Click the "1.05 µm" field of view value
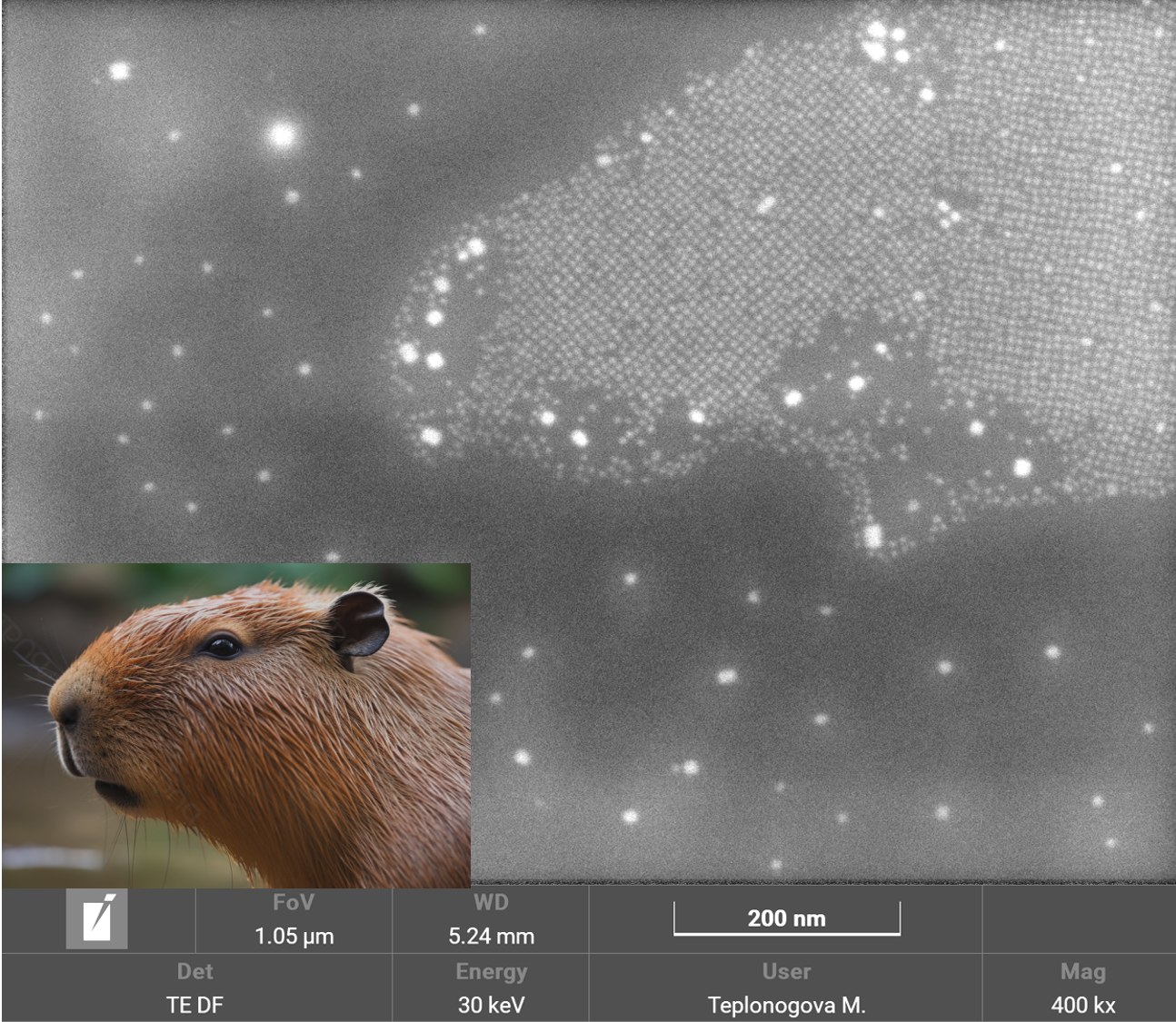Screen dimensions: 1176x1022 [x=294, y=936]
